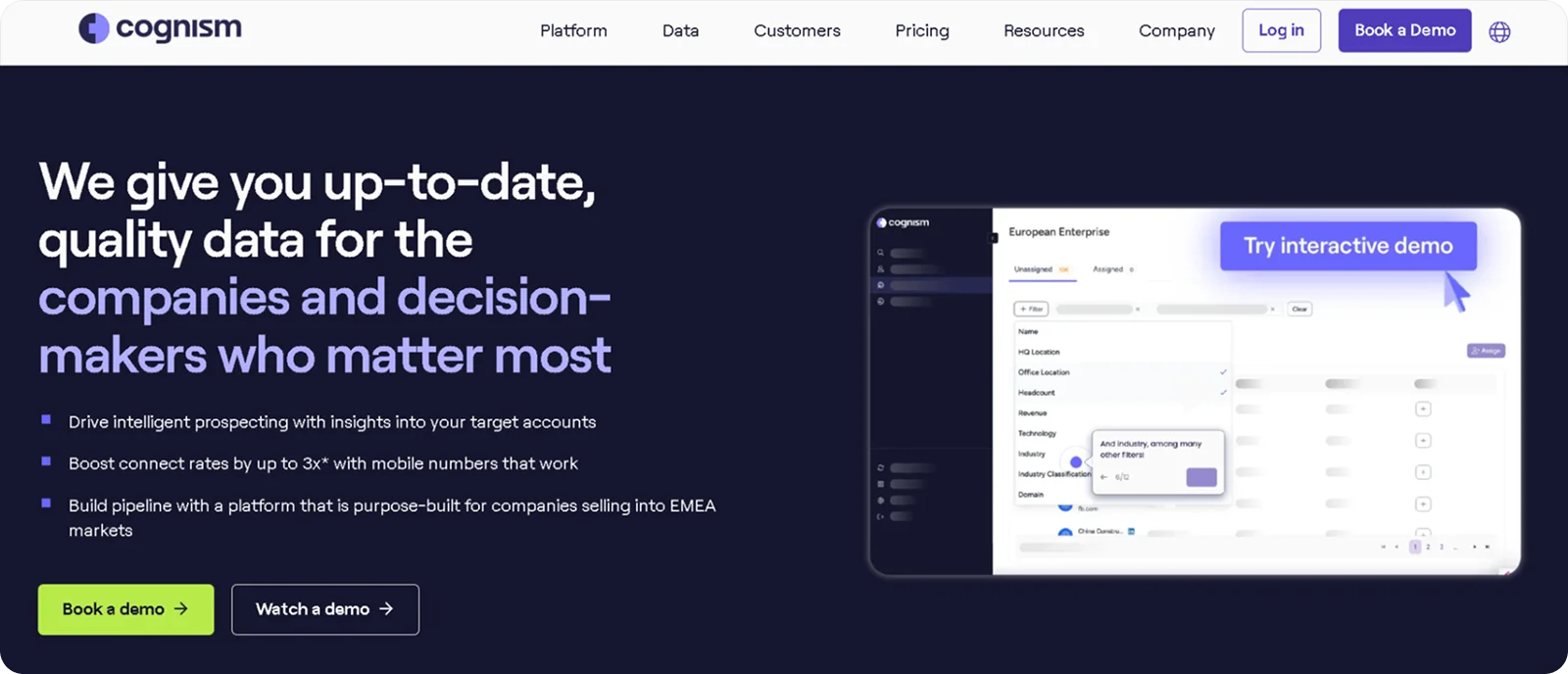Open the Company menu
This screenshot has width=1568, height=674.
[x=1176, y=30]
